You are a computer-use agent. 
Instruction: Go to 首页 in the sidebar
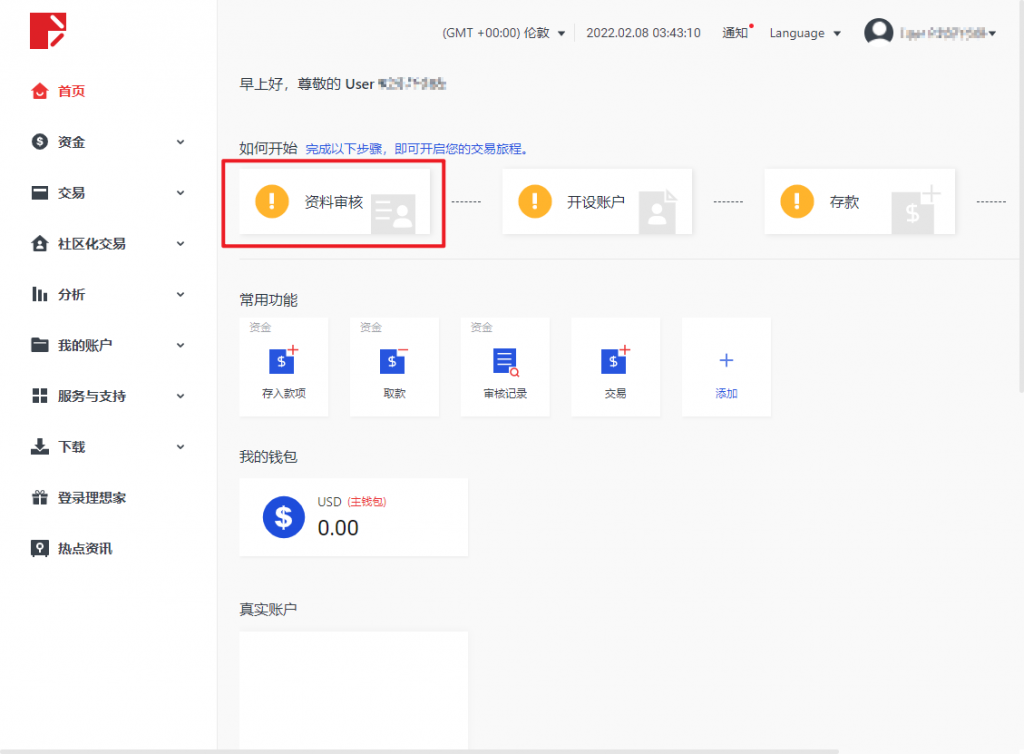[71, 91]
